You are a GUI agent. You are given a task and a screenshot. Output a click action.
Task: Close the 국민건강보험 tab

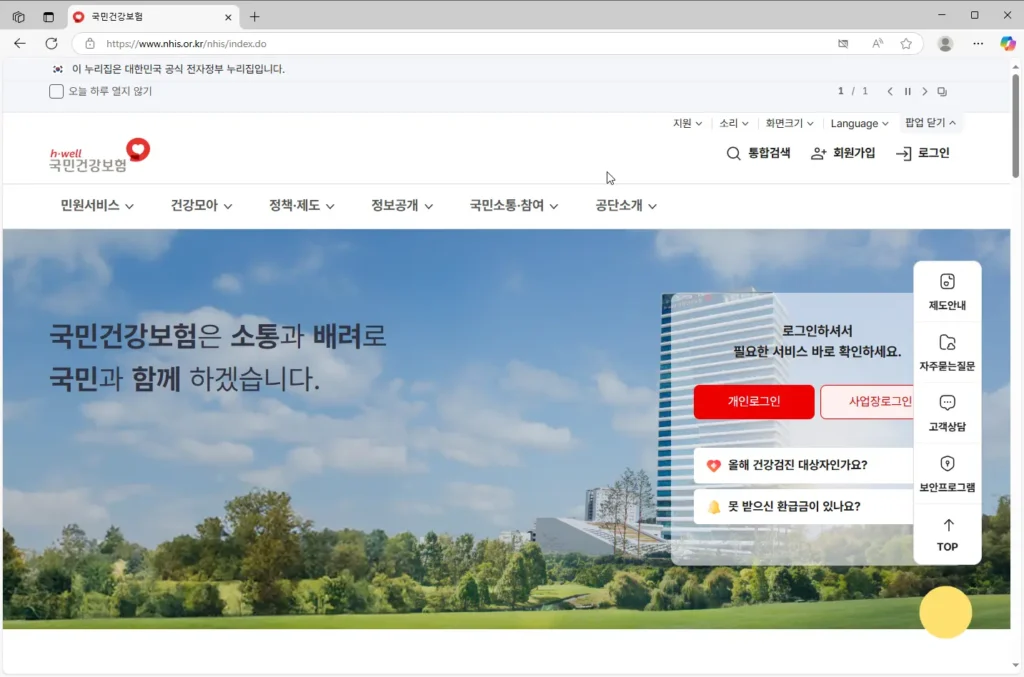[x=228, y=17]
